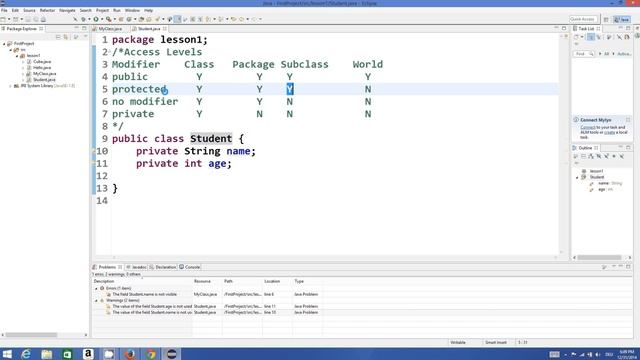
Task: Collapse the Student node in Outline
Action: 577,177
